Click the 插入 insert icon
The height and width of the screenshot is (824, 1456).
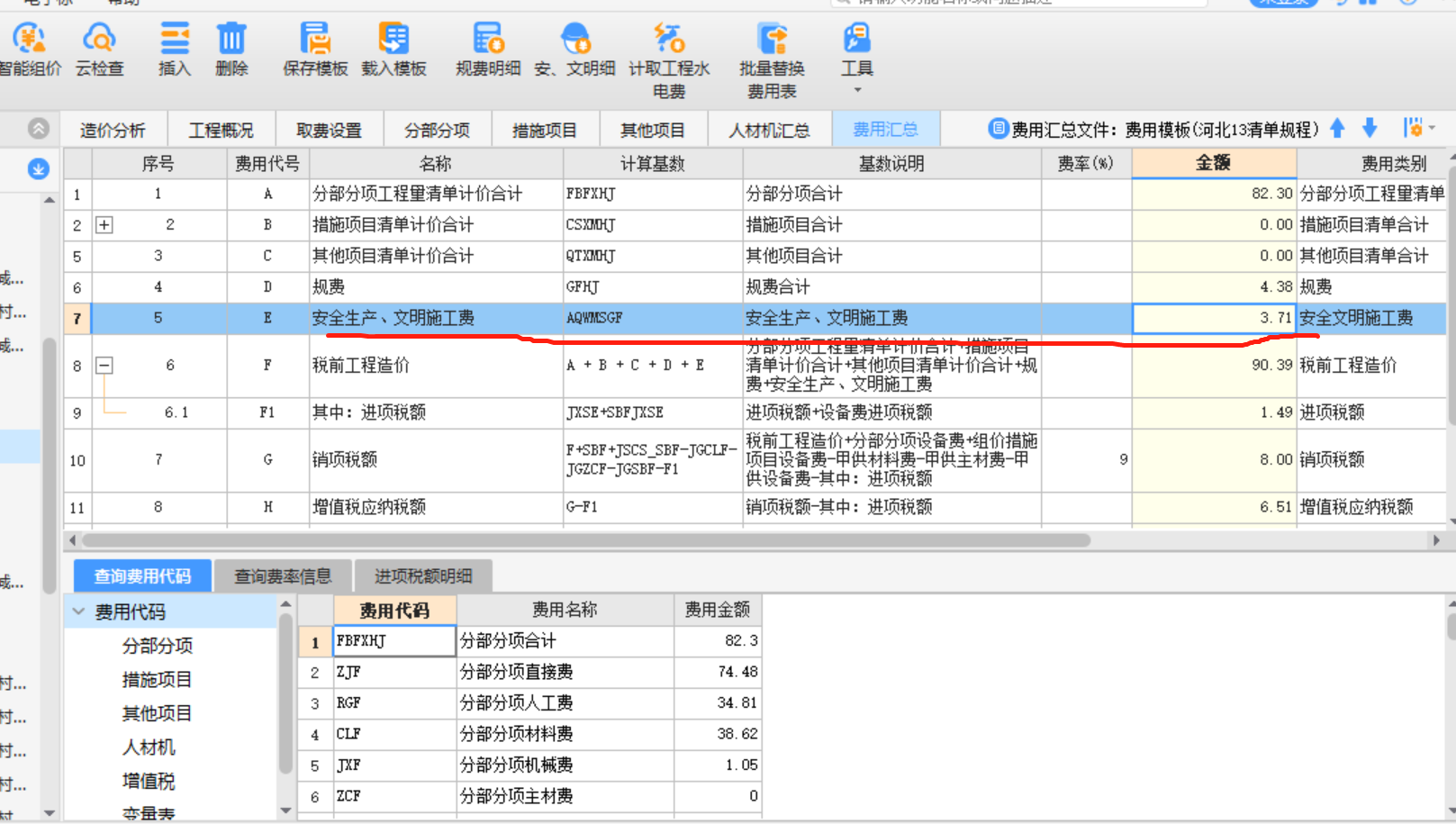point(175,50)
